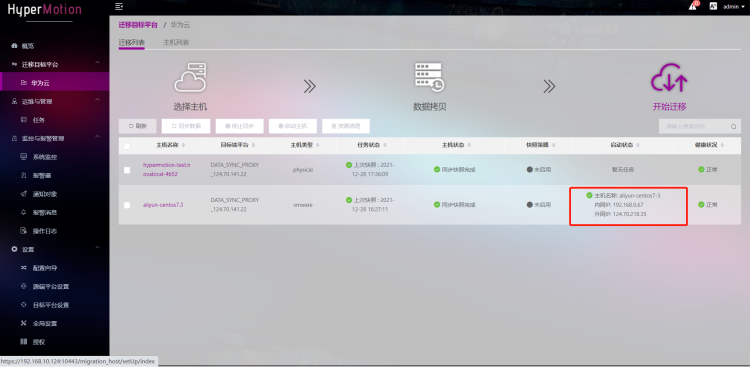Viewport: 750px width, 367px height.
Task: Click 迁移目标平台 breadcrumb link
Action: (x=138, y=24)
